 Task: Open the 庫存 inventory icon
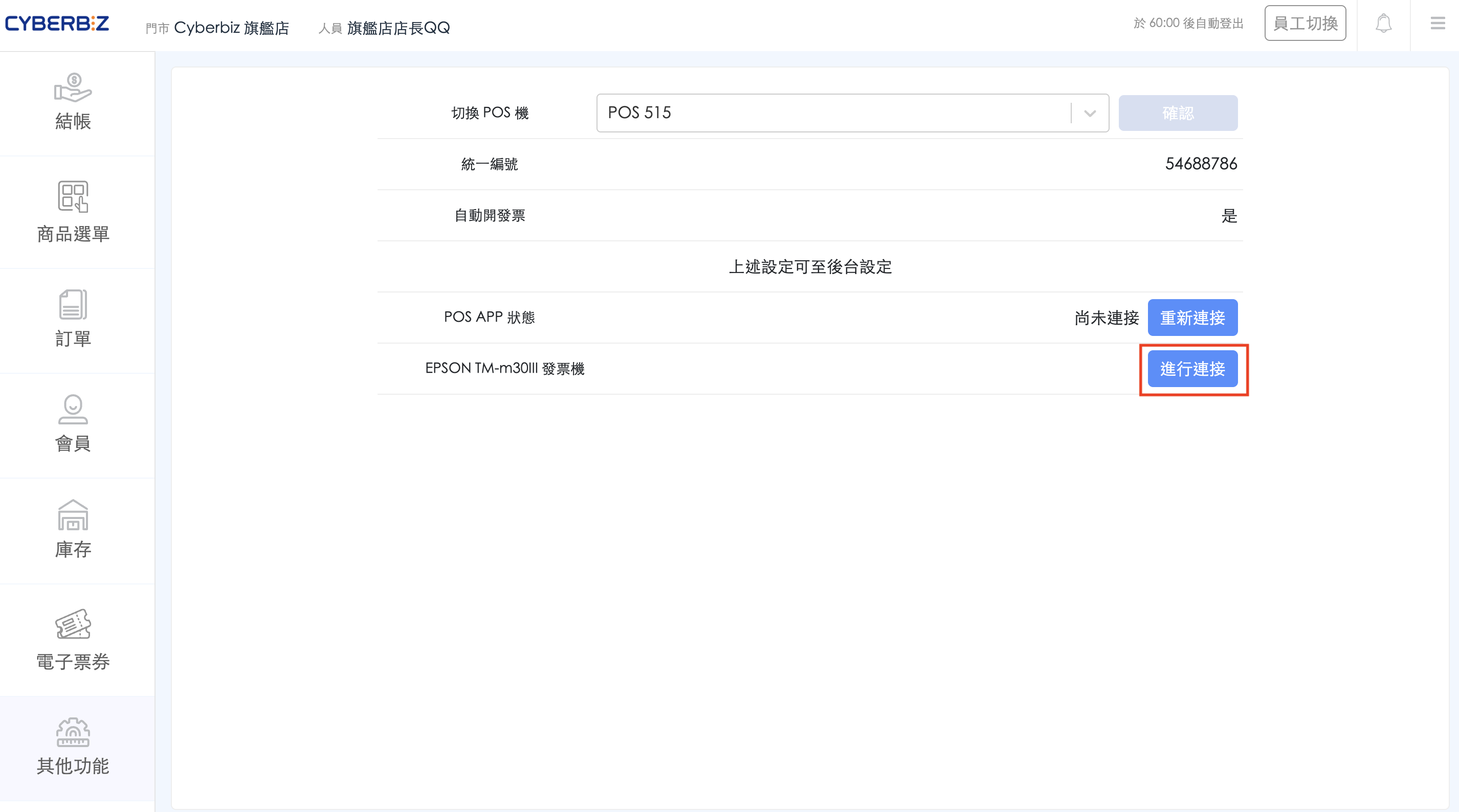tap(73, 515)
